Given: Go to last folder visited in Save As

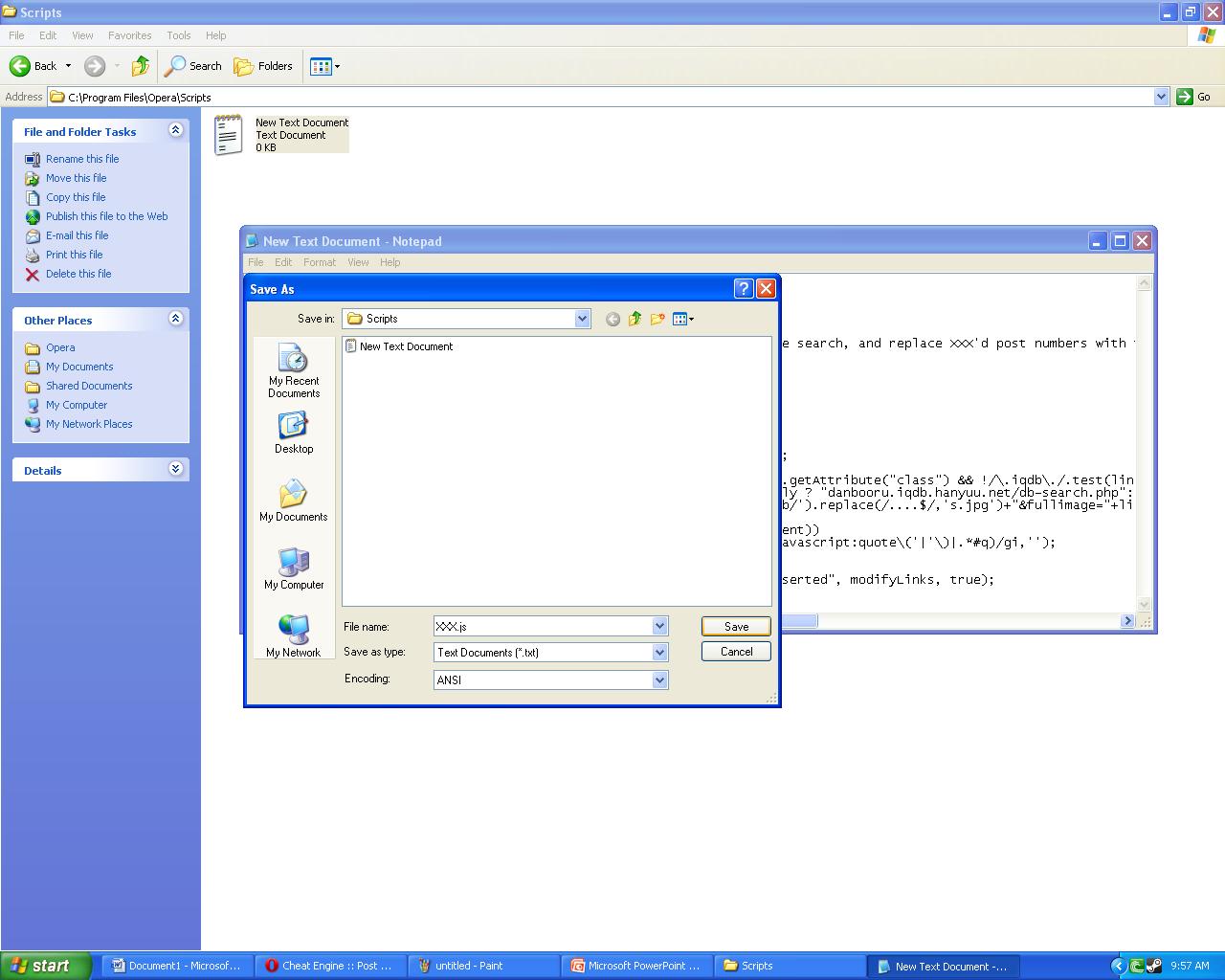Looking at the screenshot, I should pyautogui.click(x=612, y=319).
